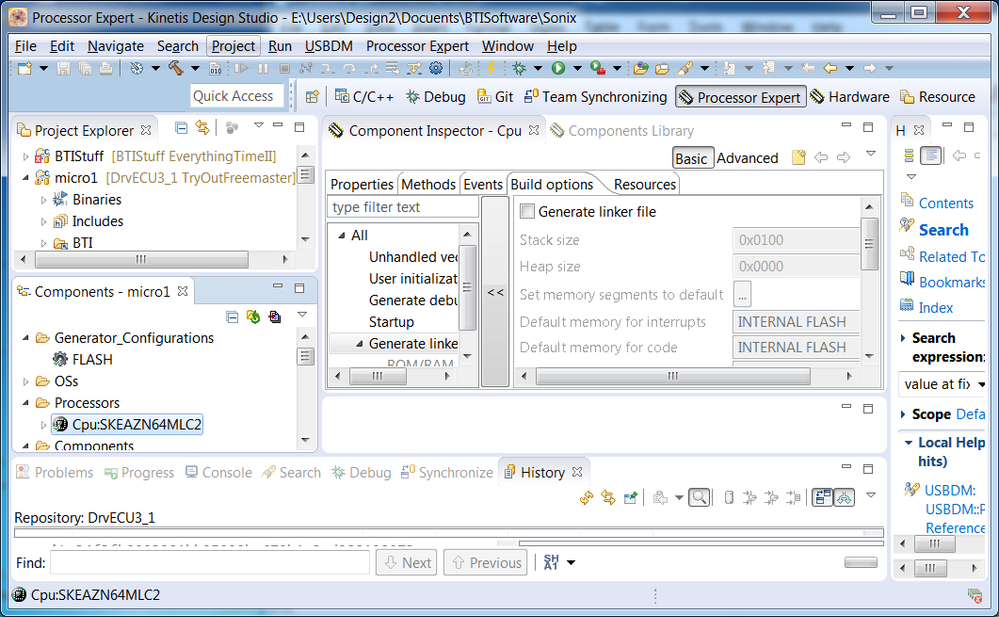Toggle compare mode button in History toolbar

click(823, 497)
